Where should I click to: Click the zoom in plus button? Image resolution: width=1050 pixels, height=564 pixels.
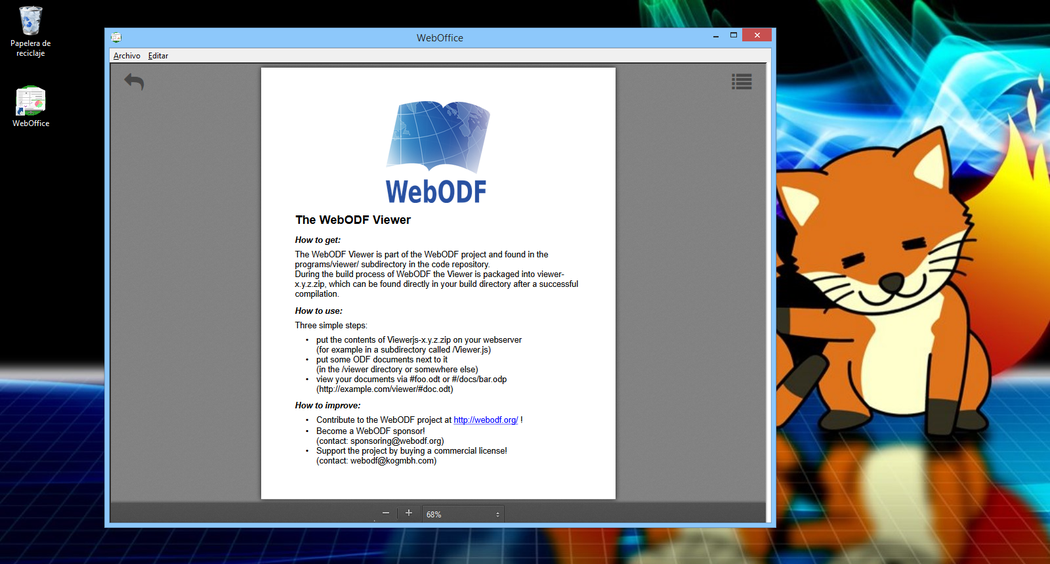(408, 513)
